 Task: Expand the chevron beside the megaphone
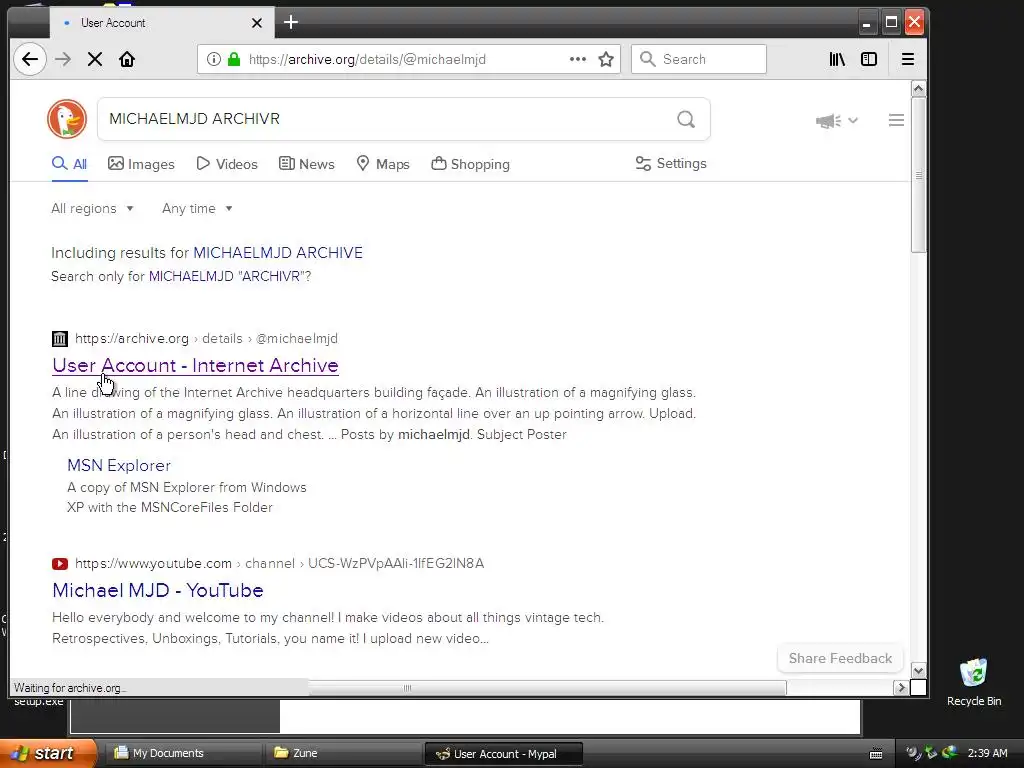[853, 120]
